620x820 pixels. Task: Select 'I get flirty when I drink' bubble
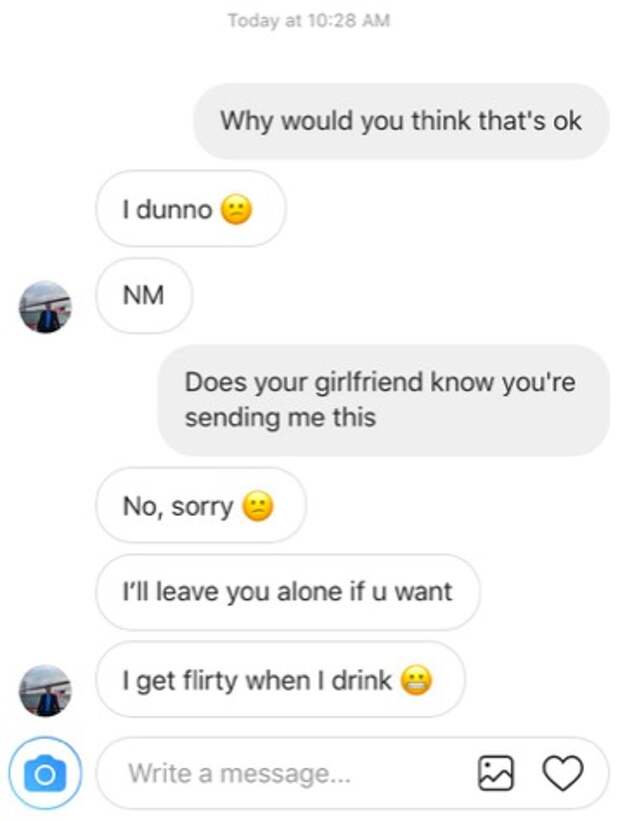coord(280,679)
